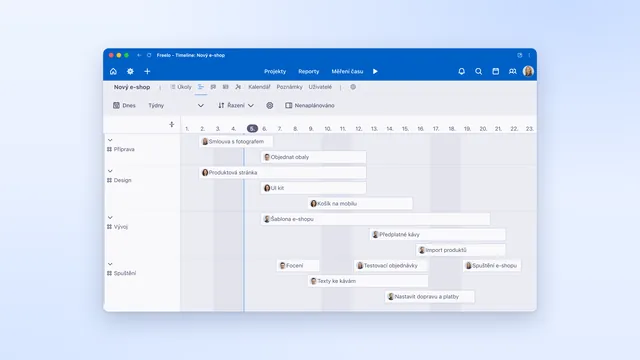Open the profile avatar menu

(x=528, y=71)
